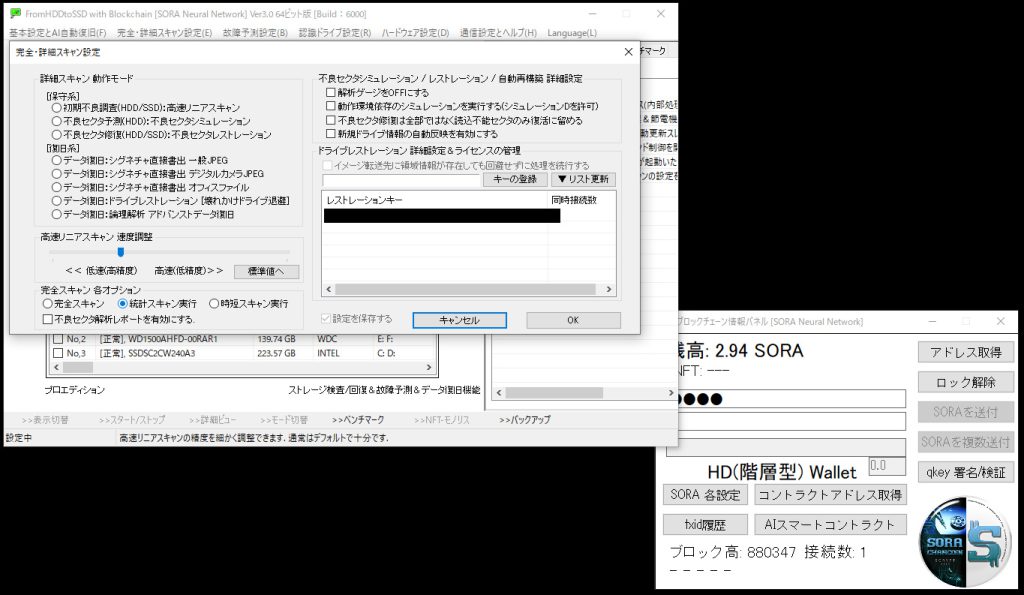Screen dimensions: 1024x595
Task: Click the 2.94 SORA balance text
Action: (x=759, y=351)
